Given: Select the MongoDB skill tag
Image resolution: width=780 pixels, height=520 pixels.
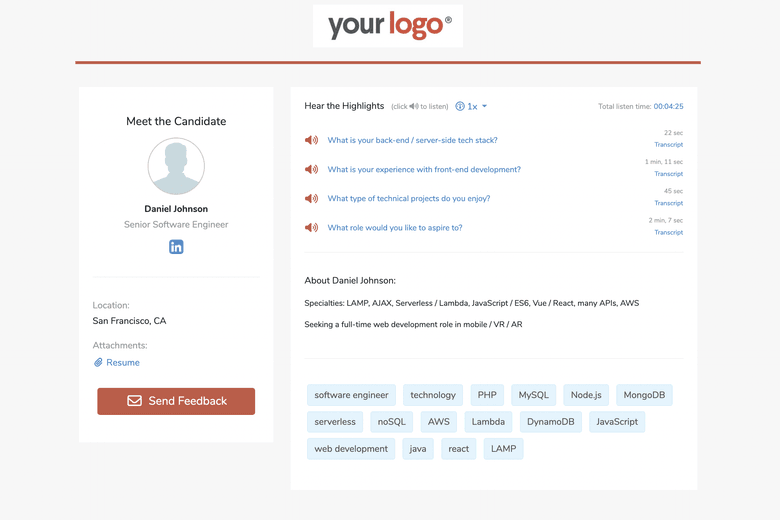Looking at the screenshot, I should click(644, 395).
